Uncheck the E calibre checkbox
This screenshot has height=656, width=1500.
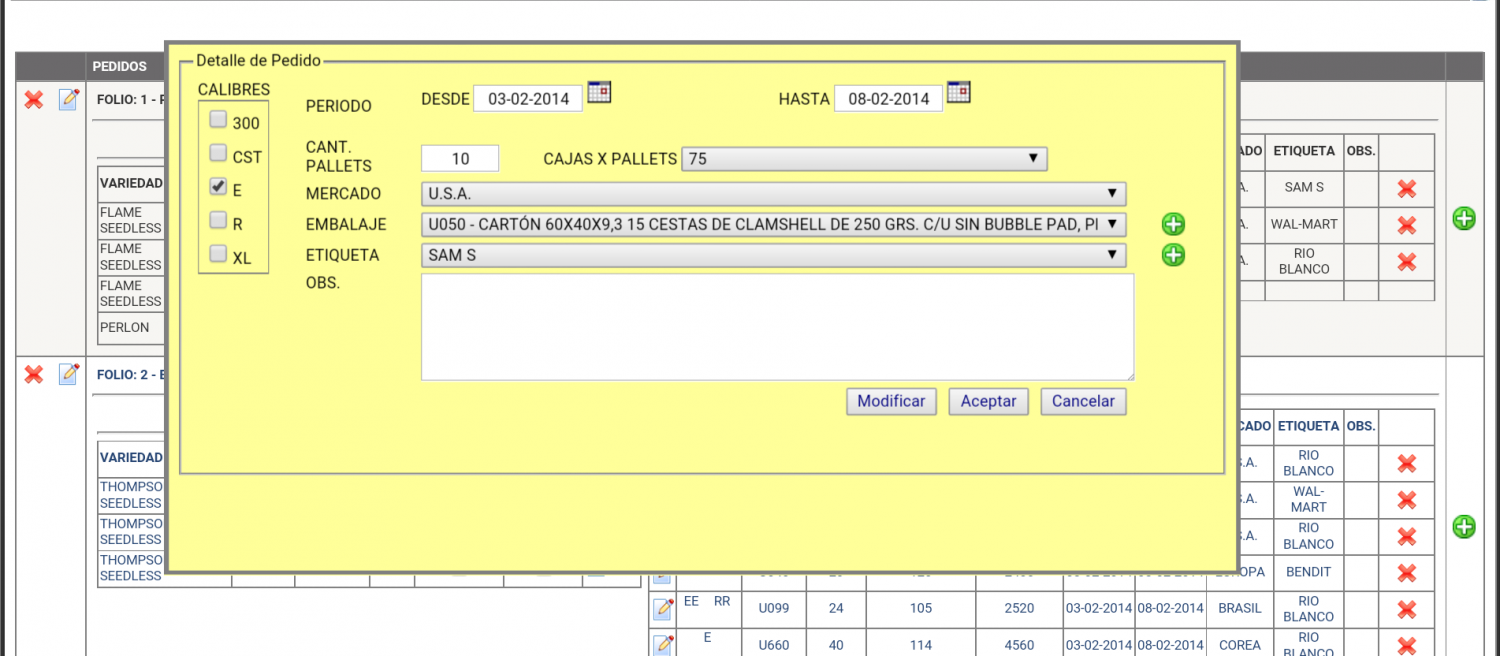218,187
